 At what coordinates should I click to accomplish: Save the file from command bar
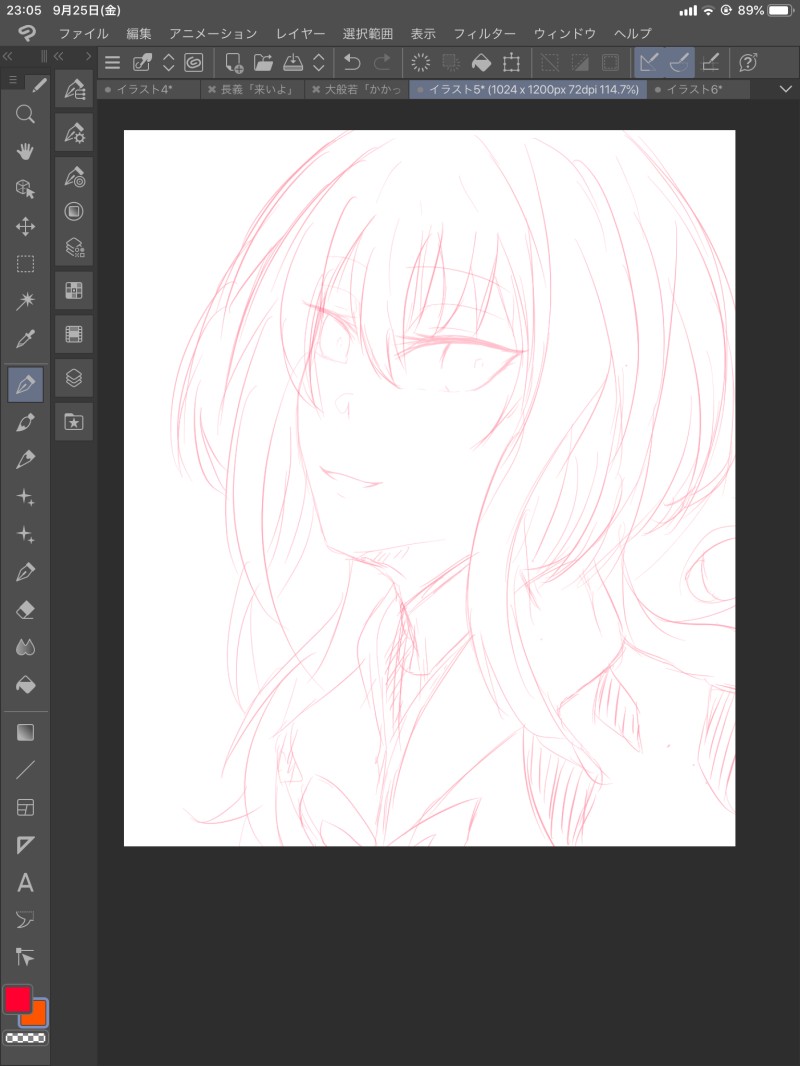(x=292, y=63)
